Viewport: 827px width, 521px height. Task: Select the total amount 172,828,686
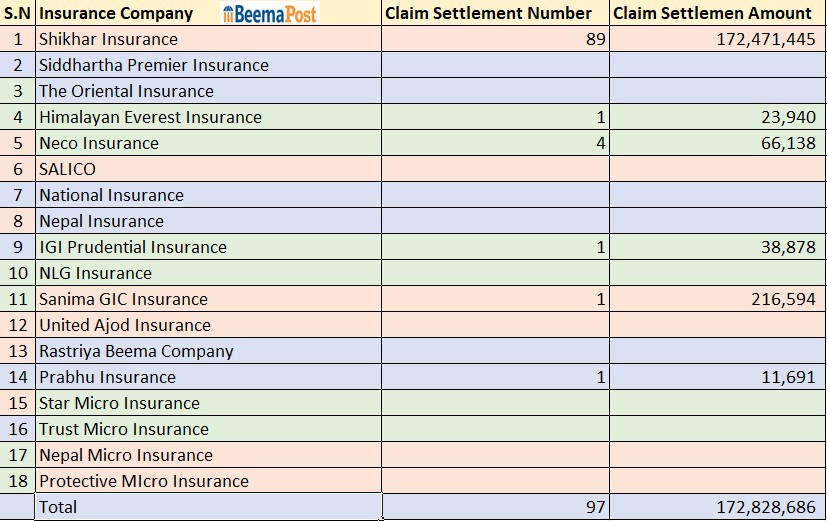click(766, 507)
